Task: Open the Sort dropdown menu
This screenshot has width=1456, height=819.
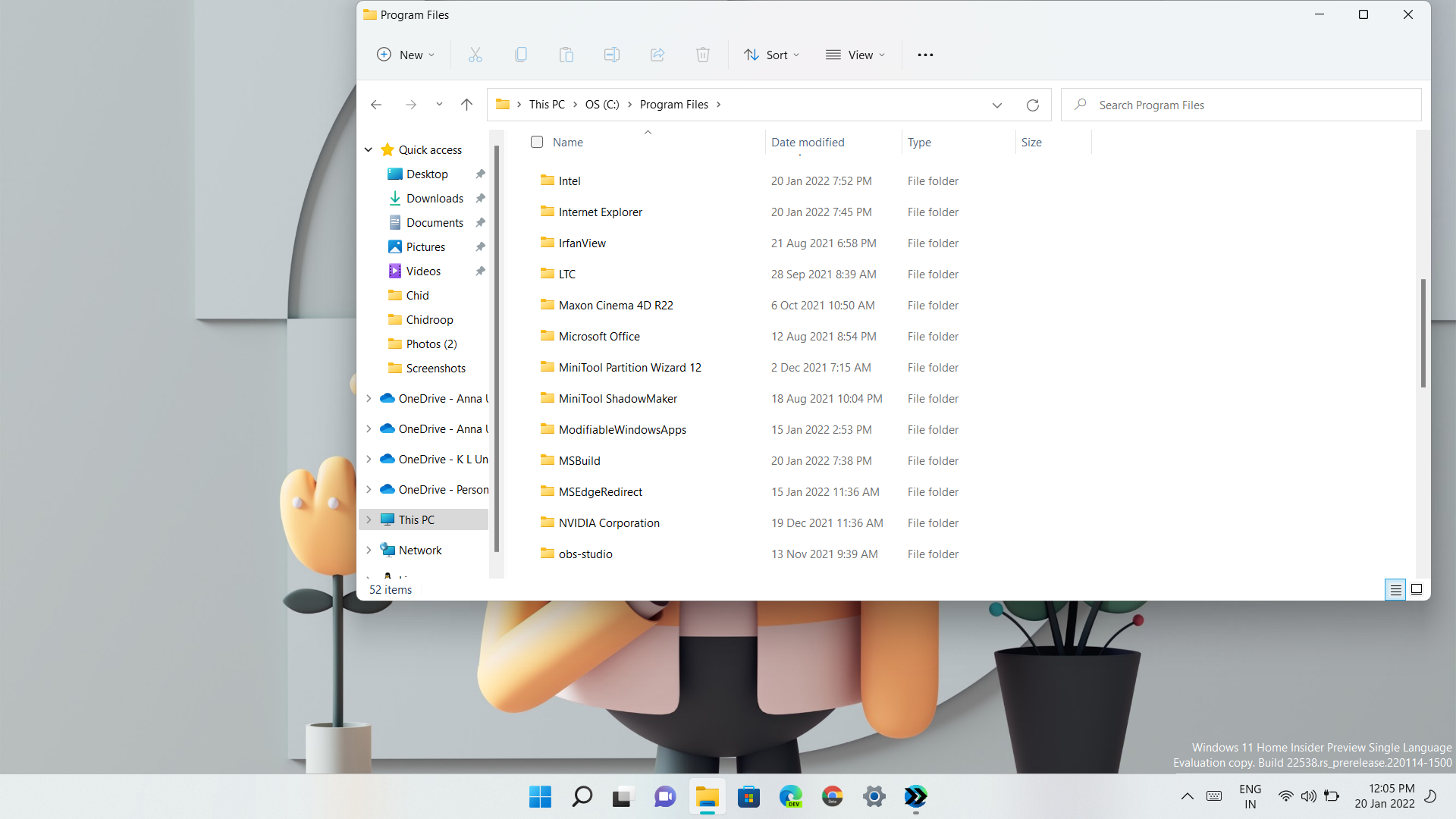Action: [772, 55]
